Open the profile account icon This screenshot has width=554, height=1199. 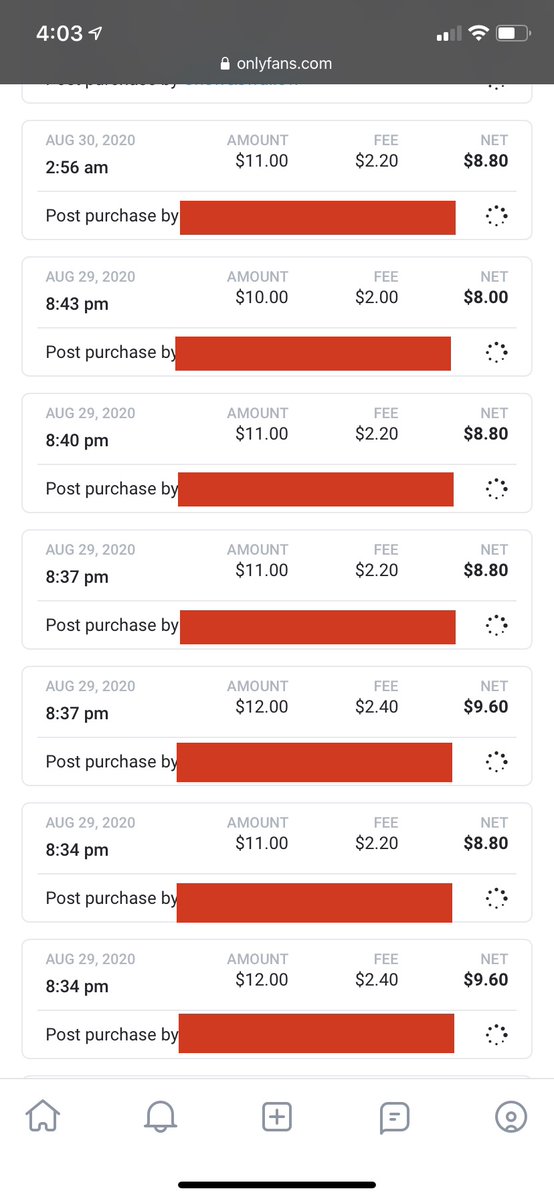pos(511,1117)
